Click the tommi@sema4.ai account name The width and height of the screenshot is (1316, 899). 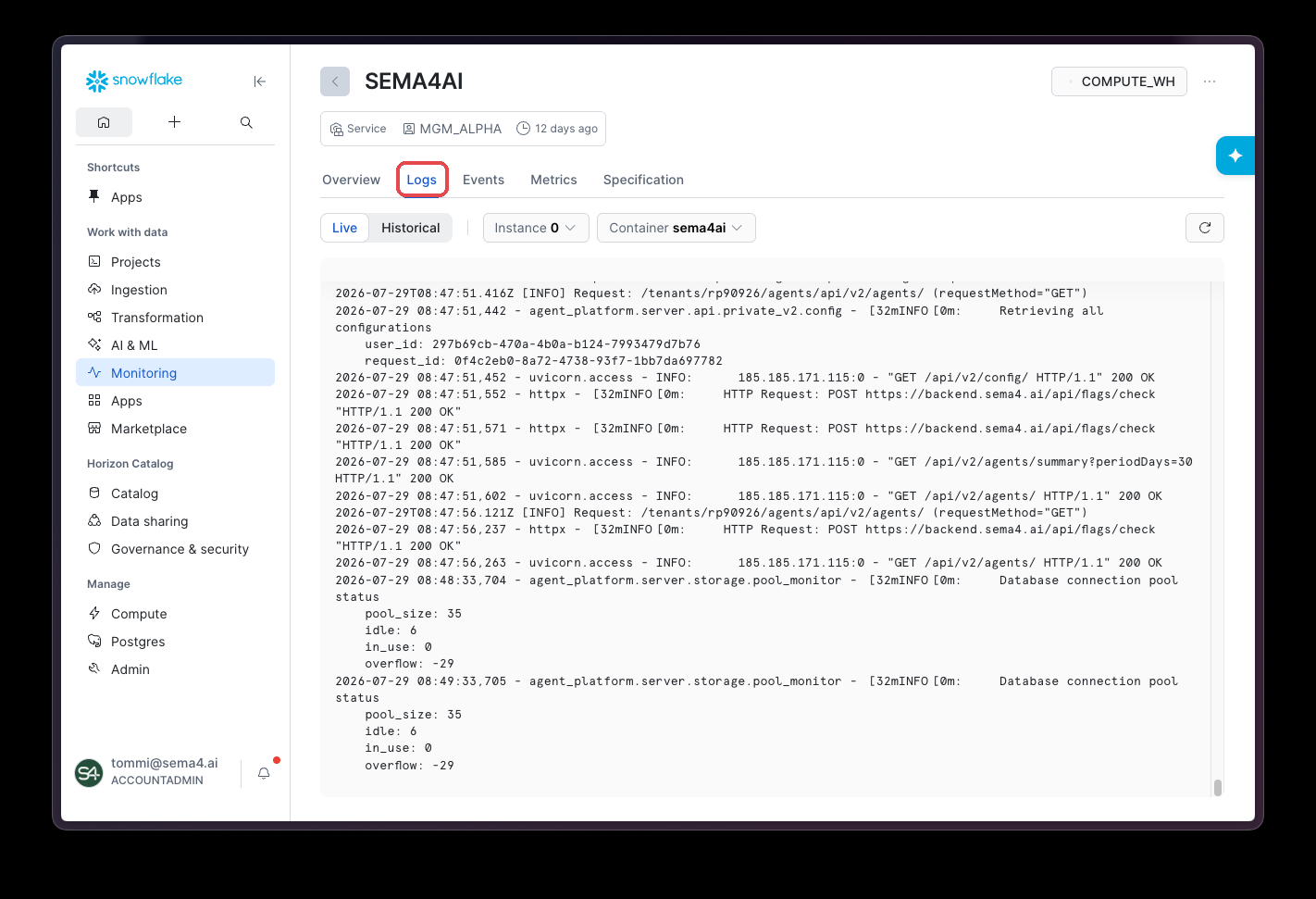[165, 763]
